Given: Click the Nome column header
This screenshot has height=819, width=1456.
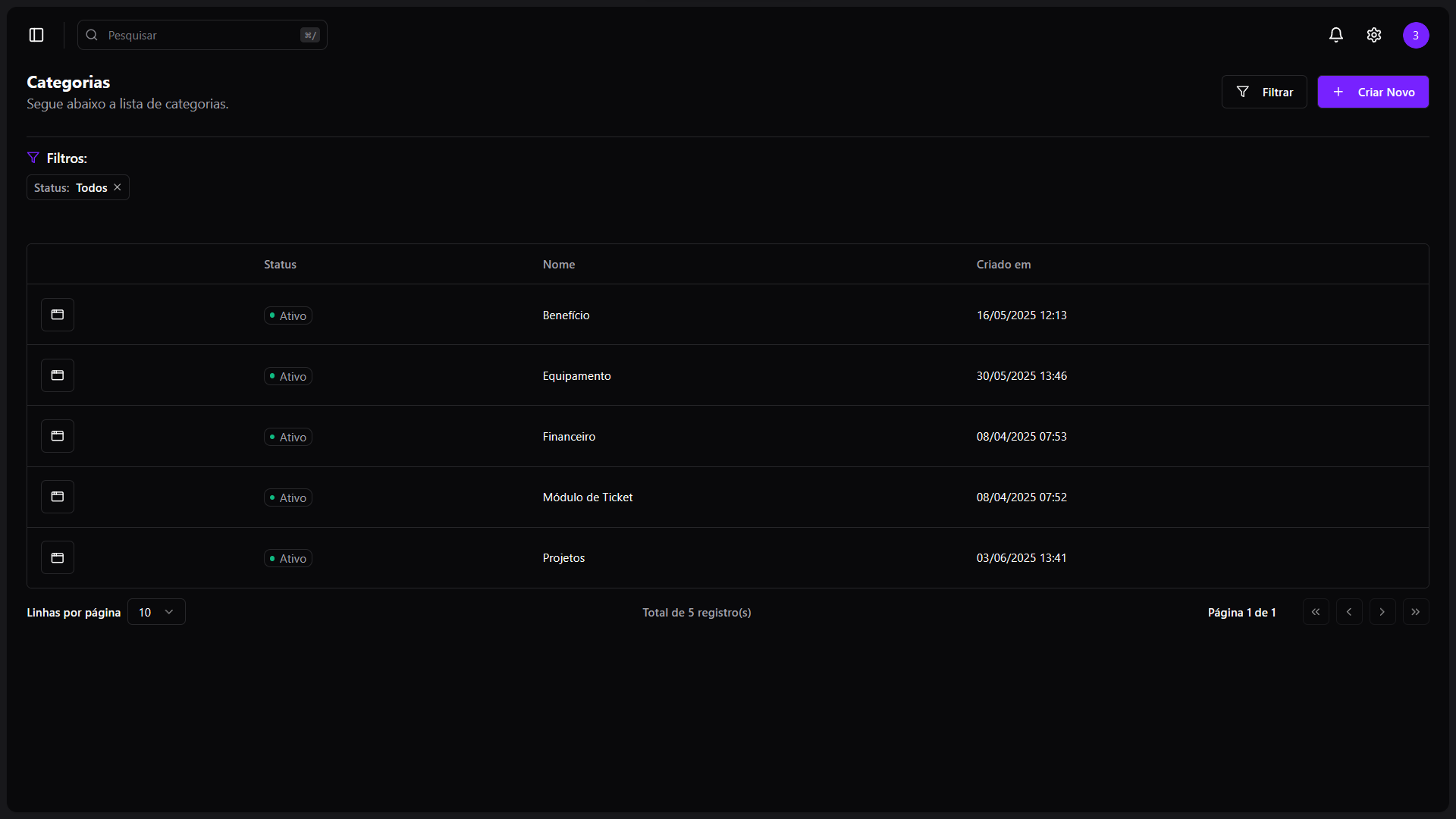Looking at the screenshot, I should 559,265.
